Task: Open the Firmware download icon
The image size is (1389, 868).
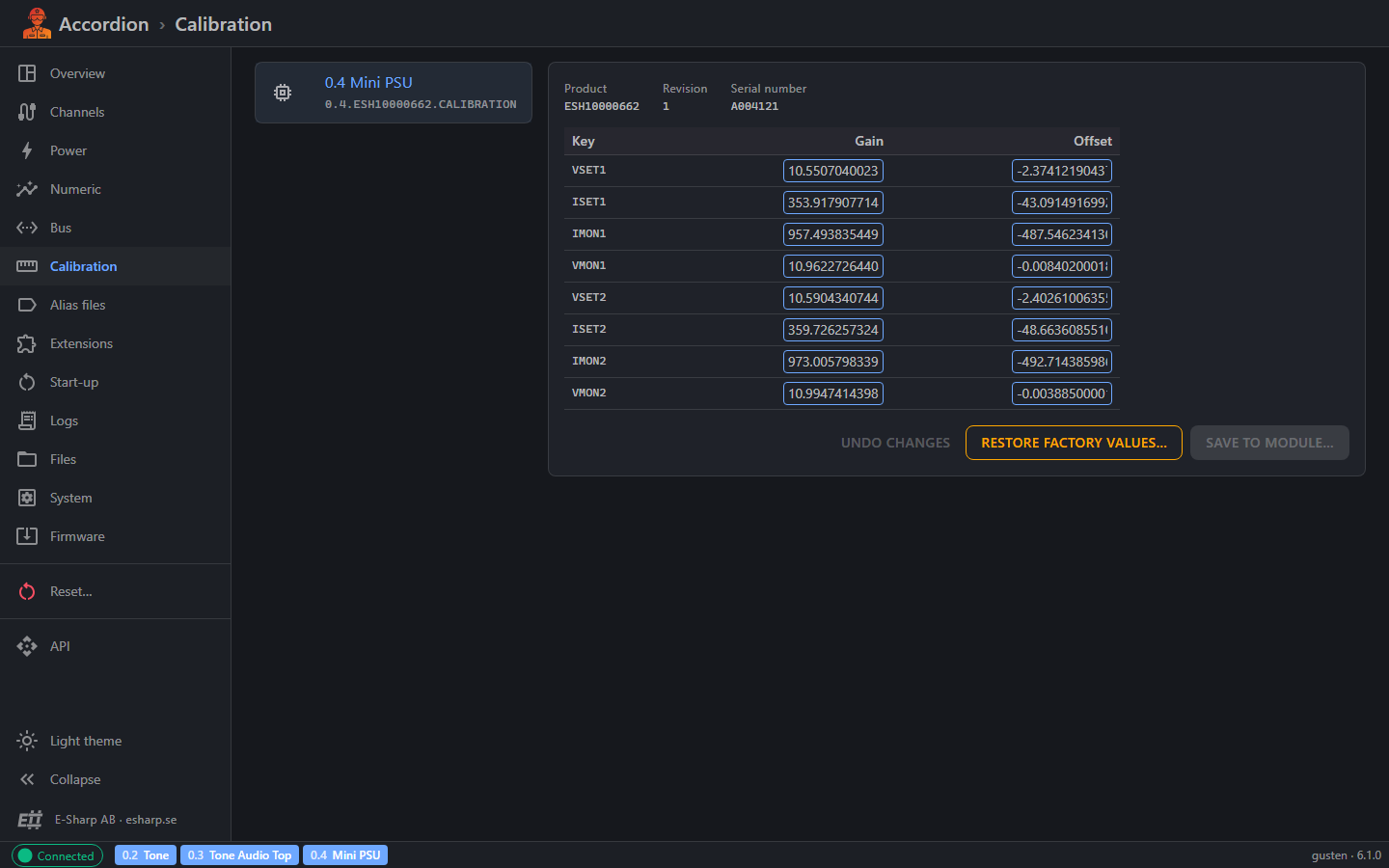Action: 27,536
